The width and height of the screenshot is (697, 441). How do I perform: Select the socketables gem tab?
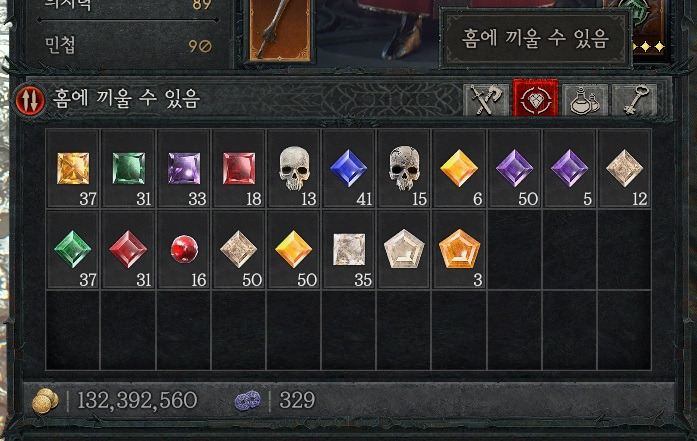(535, 99)
